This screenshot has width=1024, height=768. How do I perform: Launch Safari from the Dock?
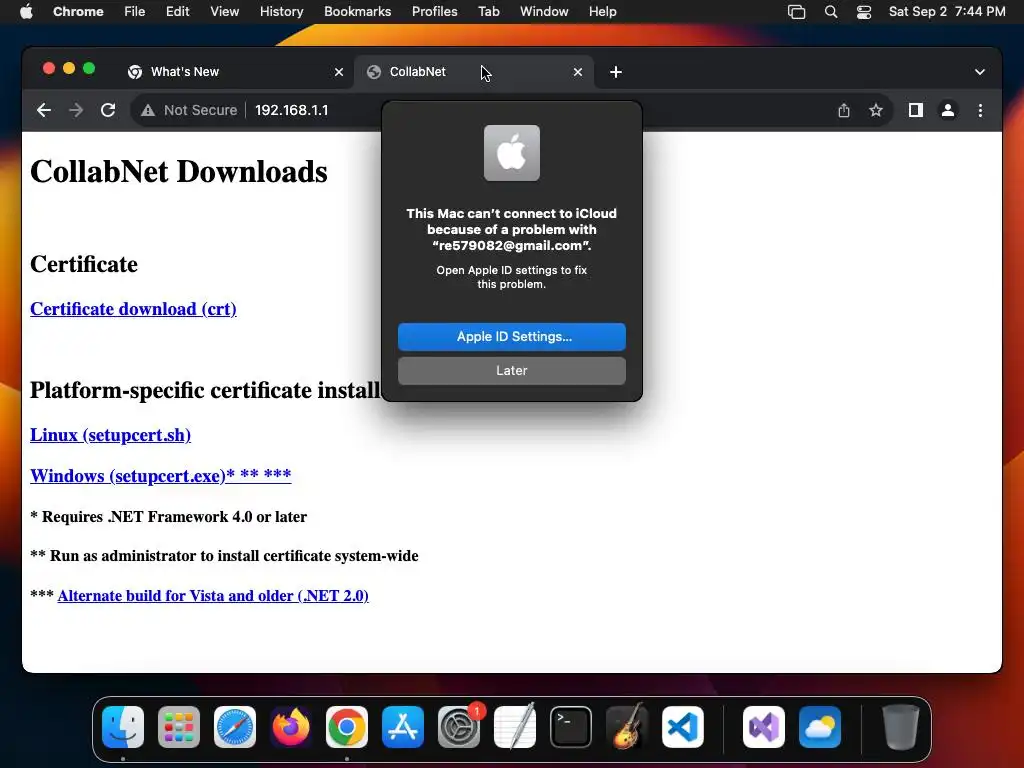235,727
